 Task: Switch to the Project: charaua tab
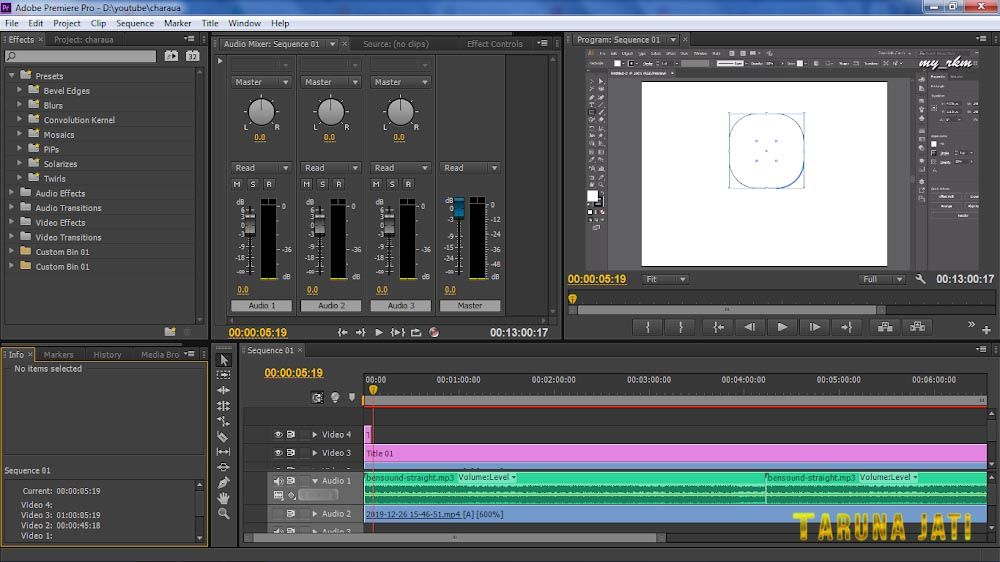click(x=84, y=40)
